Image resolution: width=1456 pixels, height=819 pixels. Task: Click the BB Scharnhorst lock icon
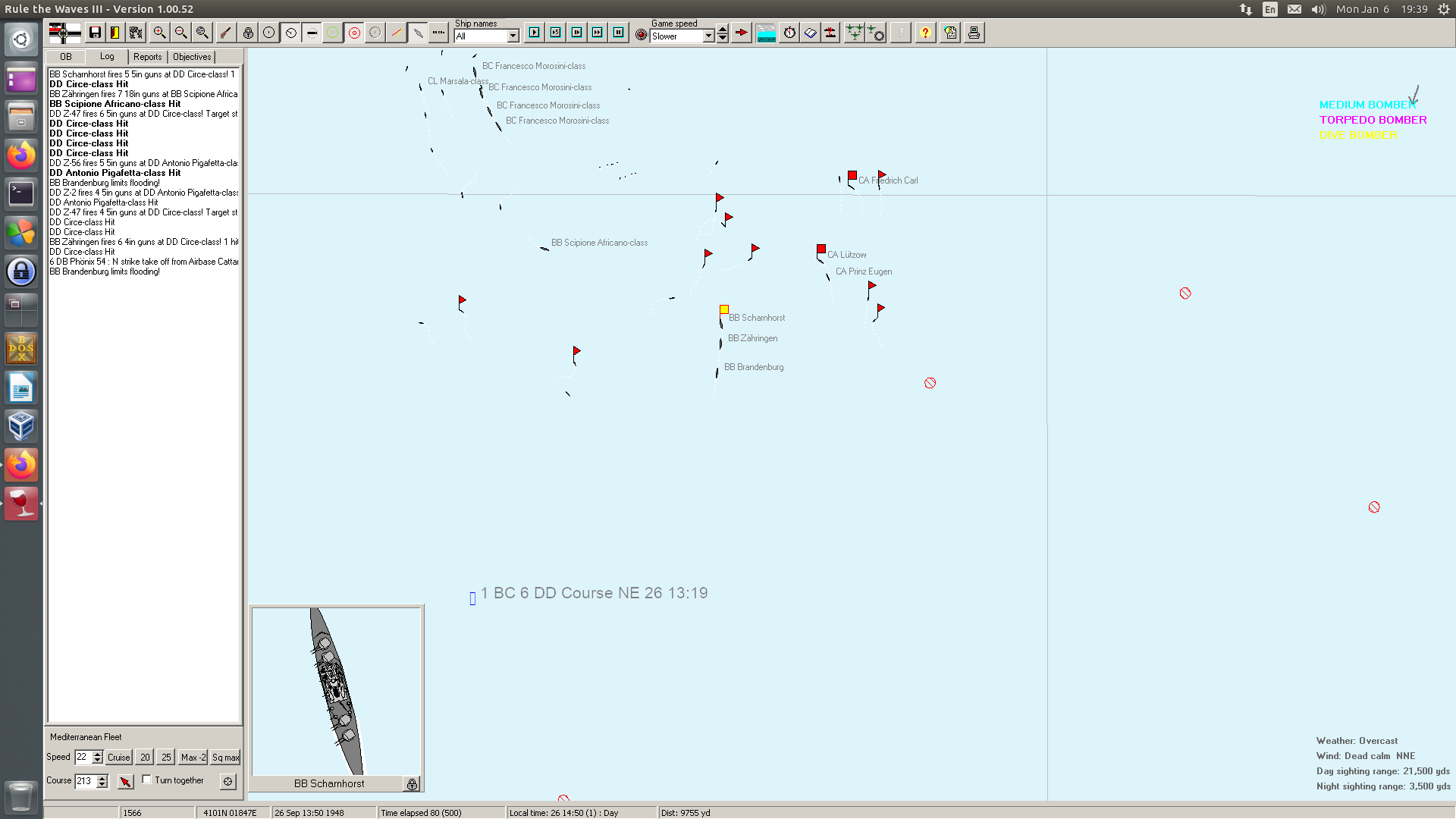(x=412, y=784)
